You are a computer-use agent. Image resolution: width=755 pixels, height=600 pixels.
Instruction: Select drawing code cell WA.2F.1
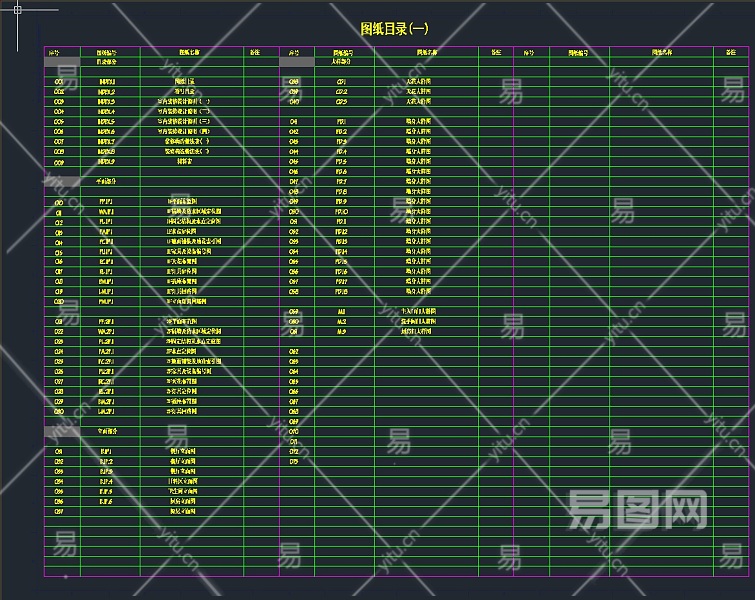coord(106,332)
